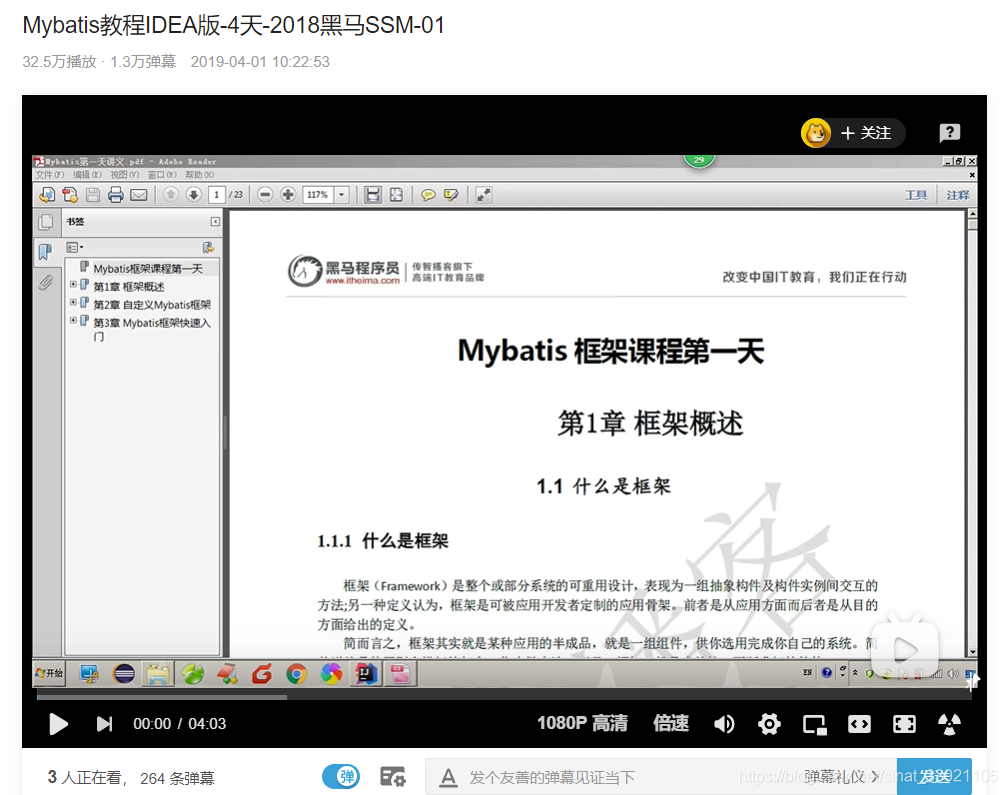The height and width of the screenshot is (795, 1008).
Task: Open the player settings gear
Action: (x=769, y=724)
